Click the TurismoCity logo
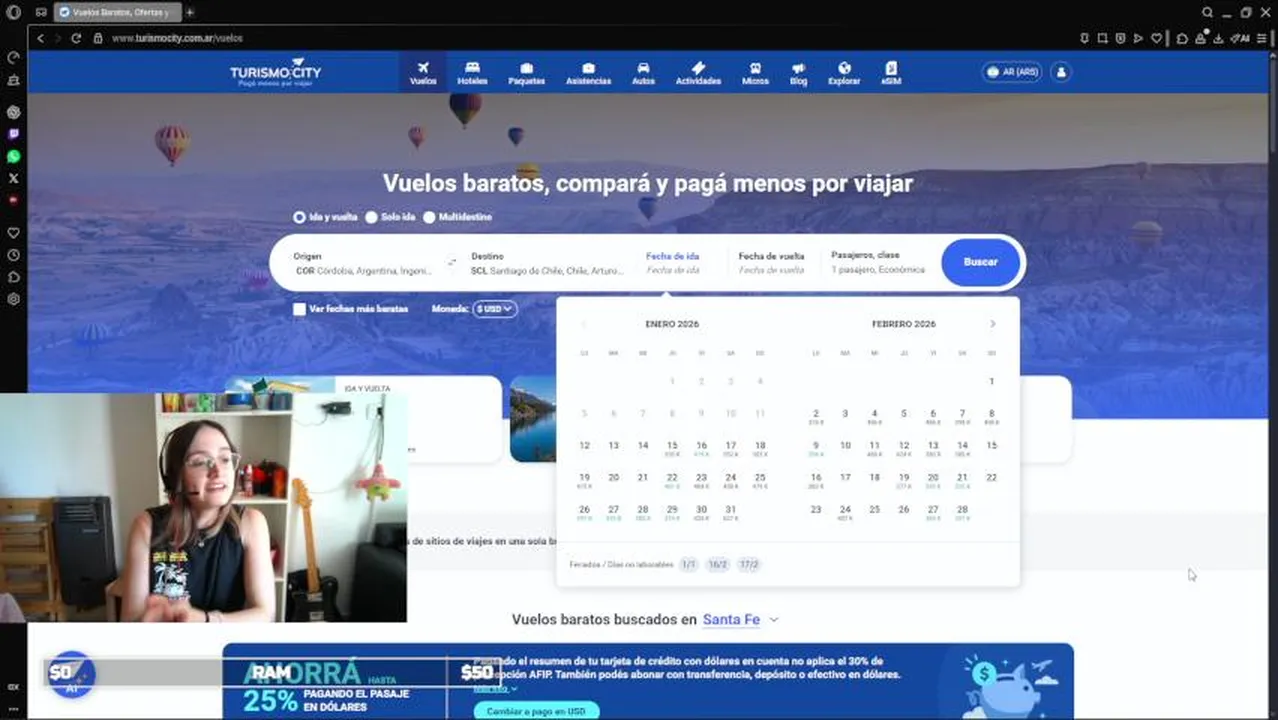Screen dimensions: 1278x720 pos(275,72)
